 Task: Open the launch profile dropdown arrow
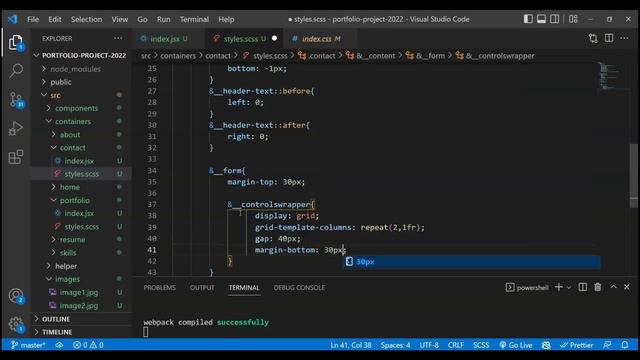(569, 288)
